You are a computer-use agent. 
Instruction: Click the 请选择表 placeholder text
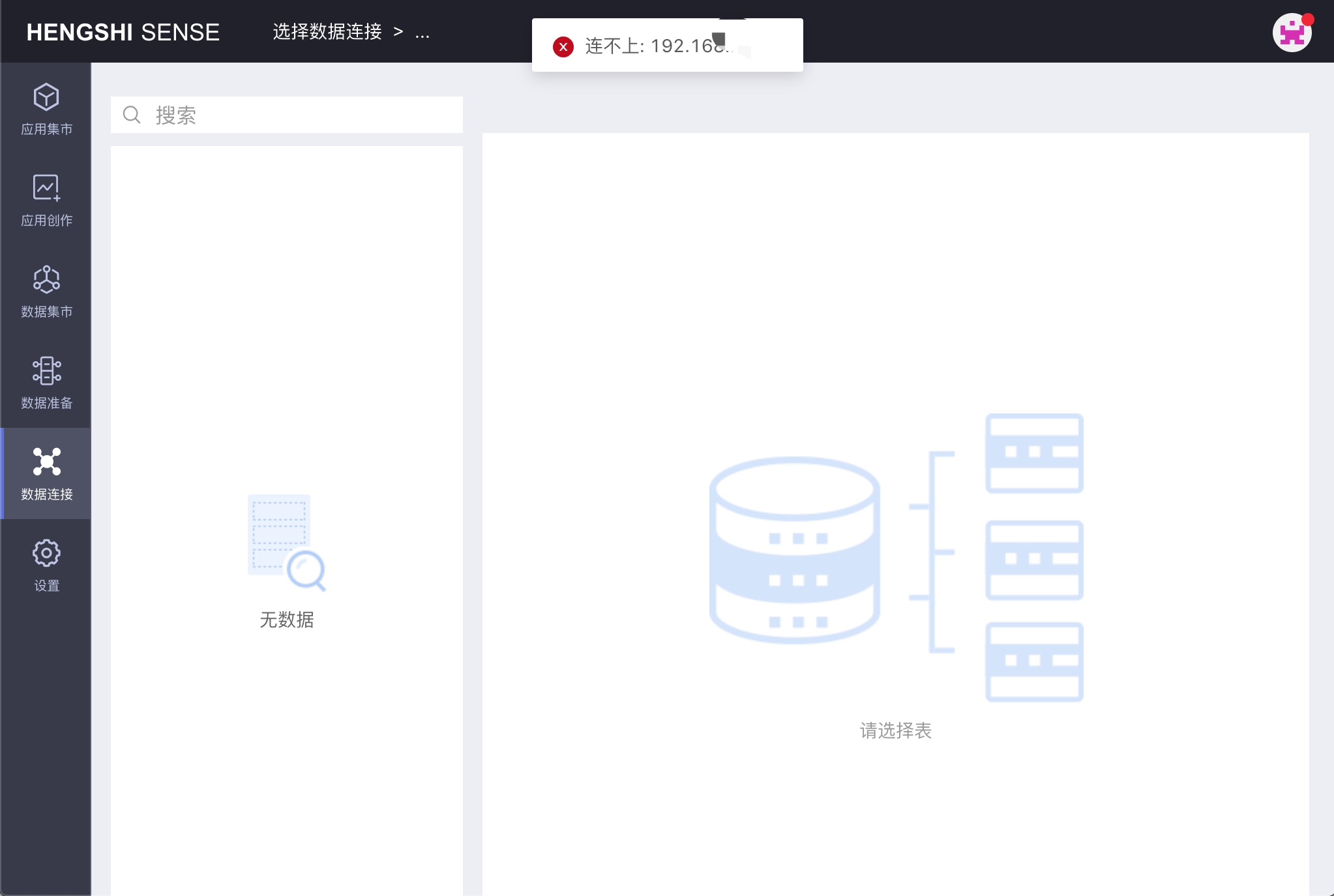click(895, 730)
